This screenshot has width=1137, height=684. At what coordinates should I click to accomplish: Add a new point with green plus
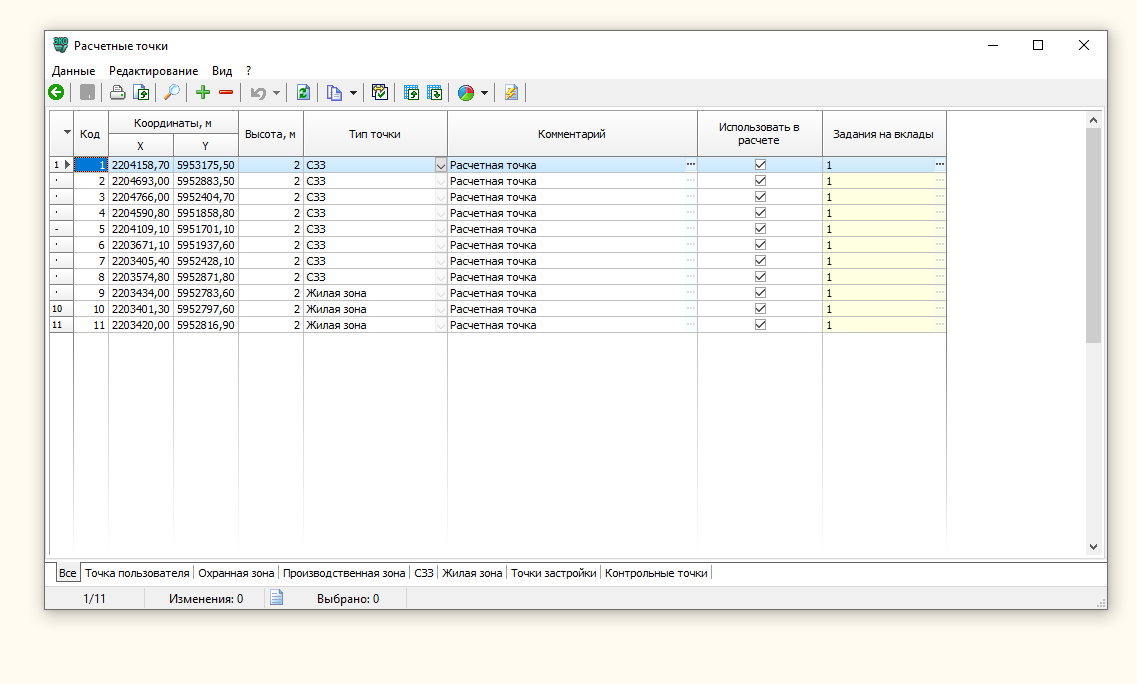(203, 93)
